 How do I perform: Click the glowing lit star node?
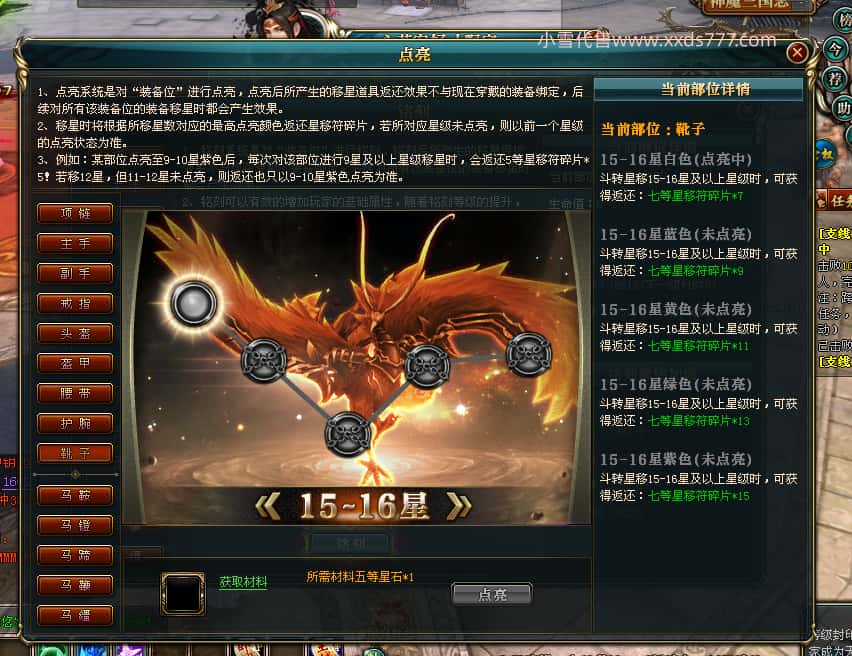pos(194,302)
